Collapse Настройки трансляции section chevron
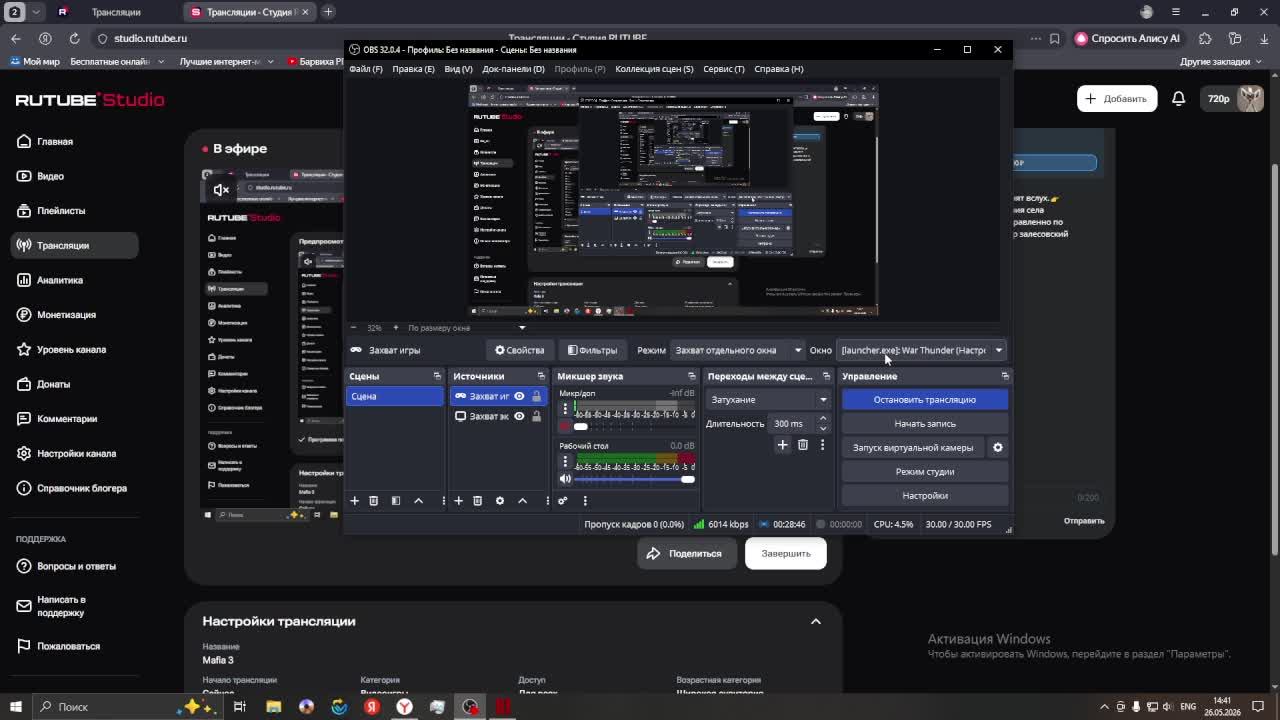 click(x=815, y=621)
